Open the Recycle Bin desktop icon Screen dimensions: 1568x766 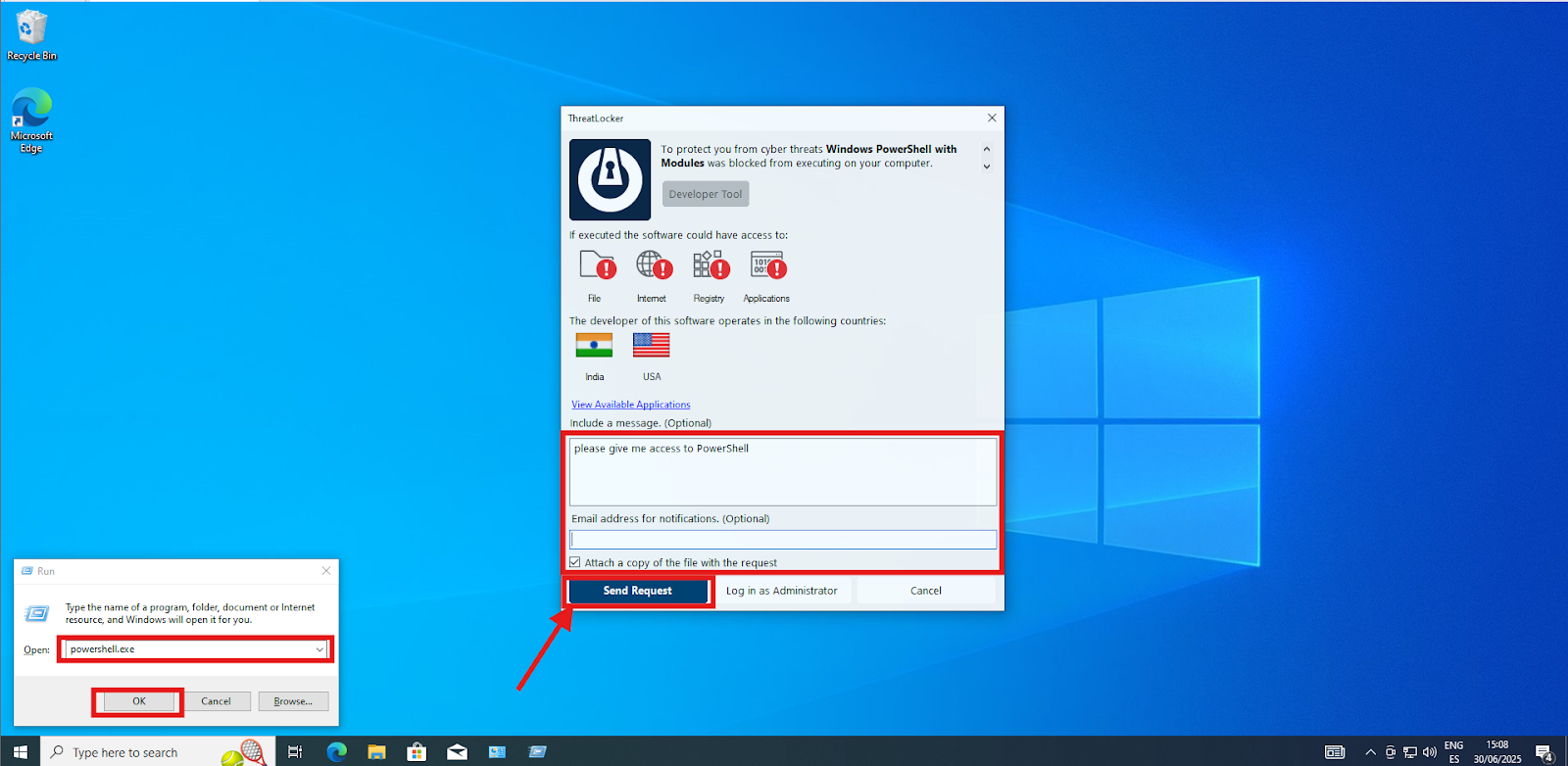coord(31,35)
